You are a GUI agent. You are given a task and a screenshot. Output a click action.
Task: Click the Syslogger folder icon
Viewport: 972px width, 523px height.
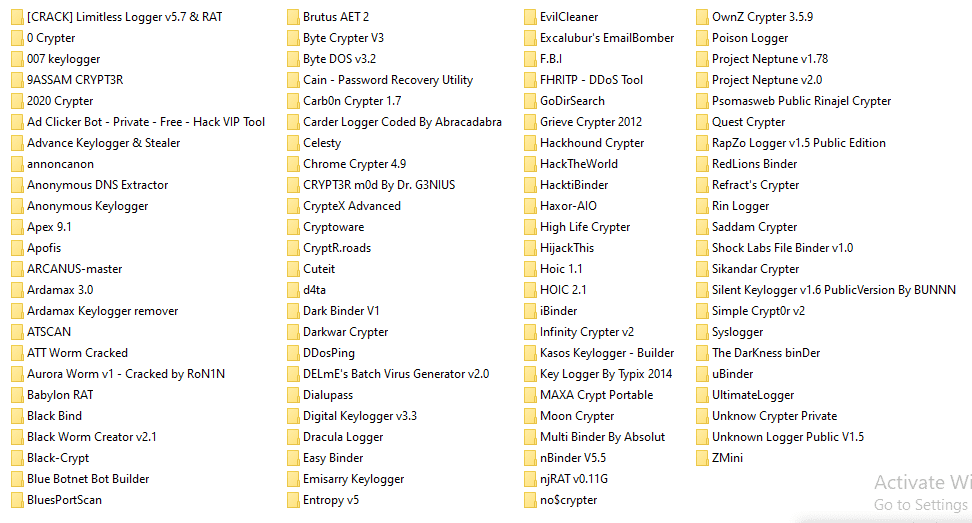pyautogui.click(x=702, y=332)
